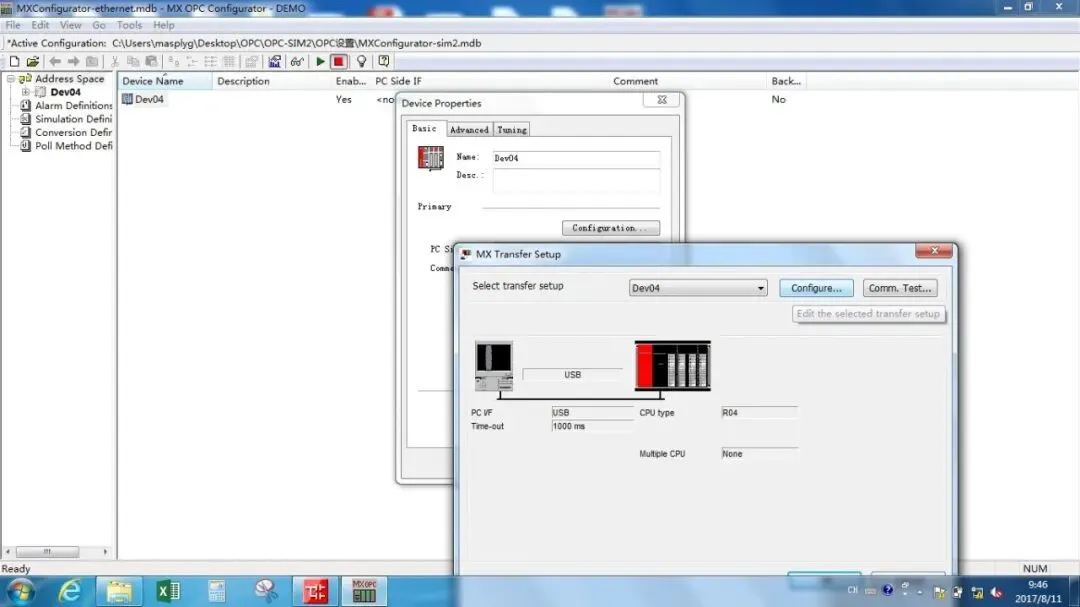
Task: Open the MX OPC taskbar icon
Action: point(364,591)
